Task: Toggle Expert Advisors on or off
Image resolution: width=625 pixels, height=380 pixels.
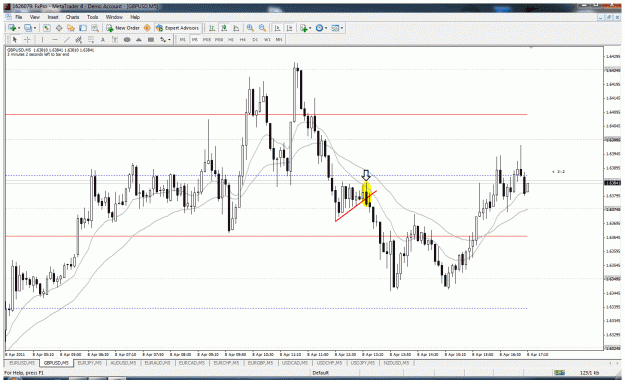Action: click(x=177, y=28)
